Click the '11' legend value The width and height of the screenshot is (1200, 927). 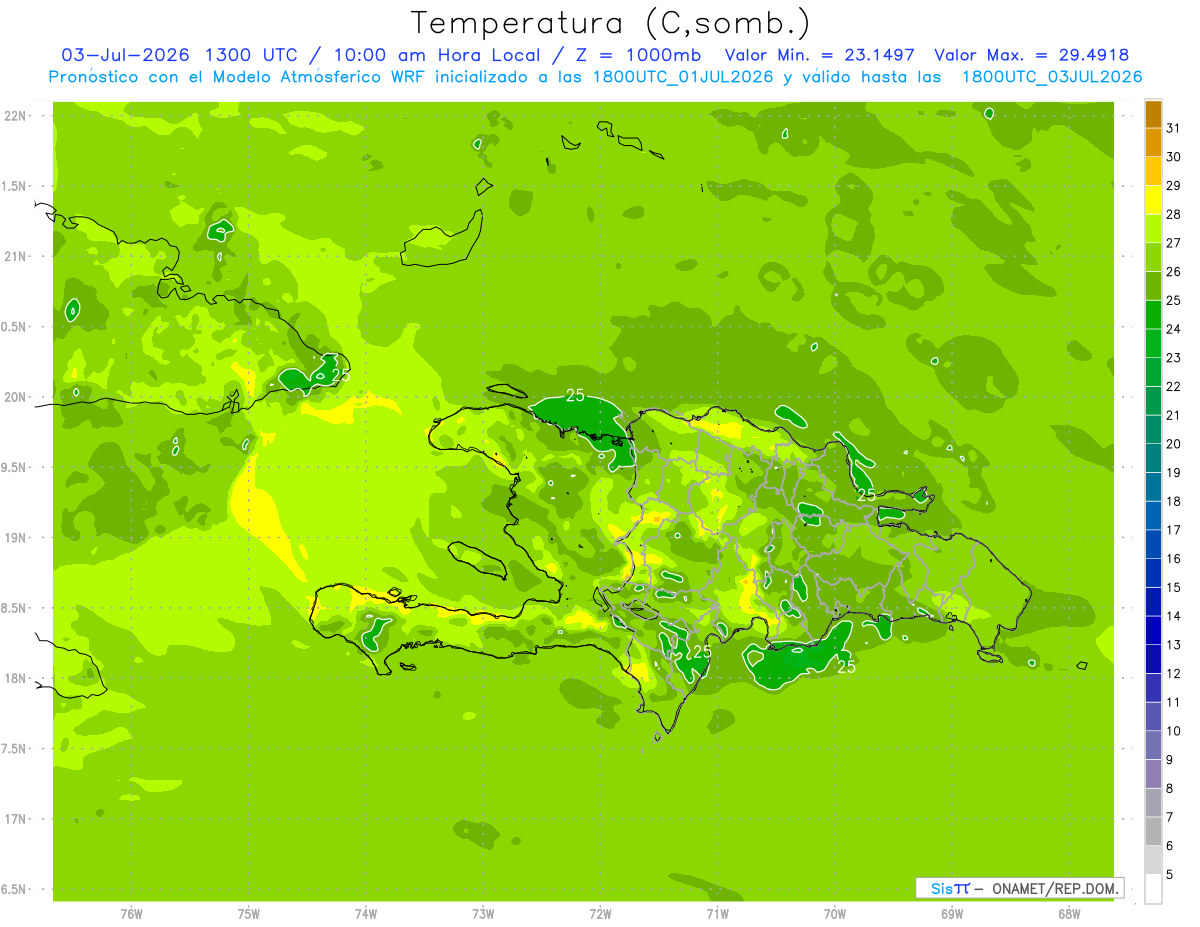tap(1173, 702)
